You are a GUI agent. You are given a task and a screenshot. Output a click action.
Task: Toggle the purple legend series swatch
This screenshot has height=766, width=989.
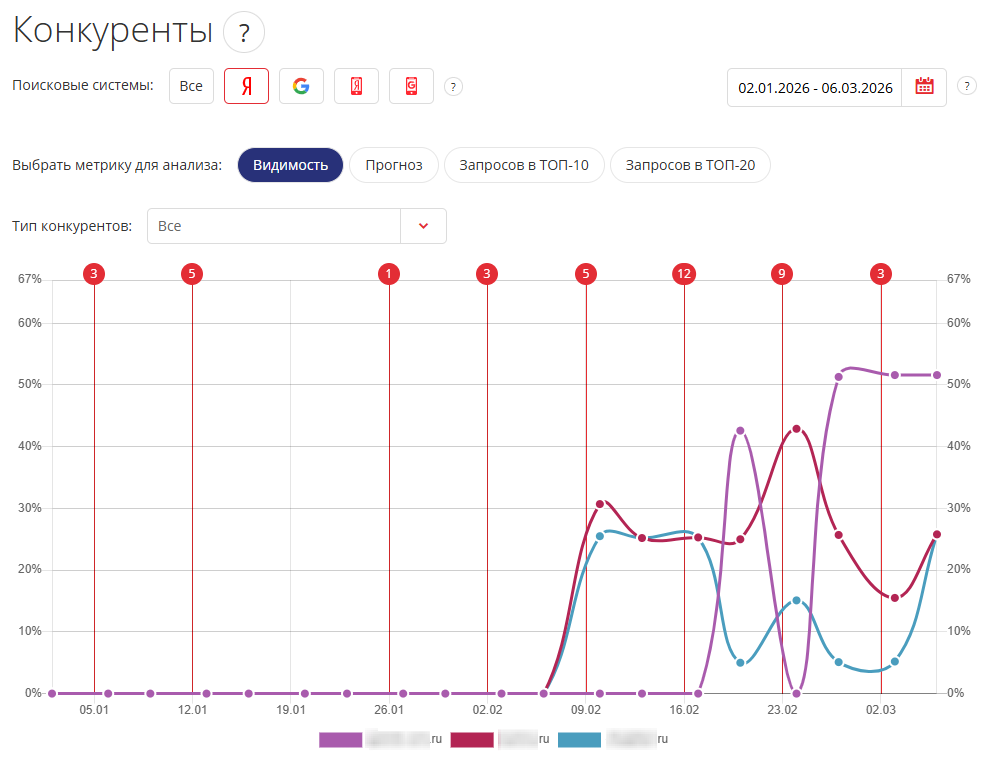[x=340, y=740]
